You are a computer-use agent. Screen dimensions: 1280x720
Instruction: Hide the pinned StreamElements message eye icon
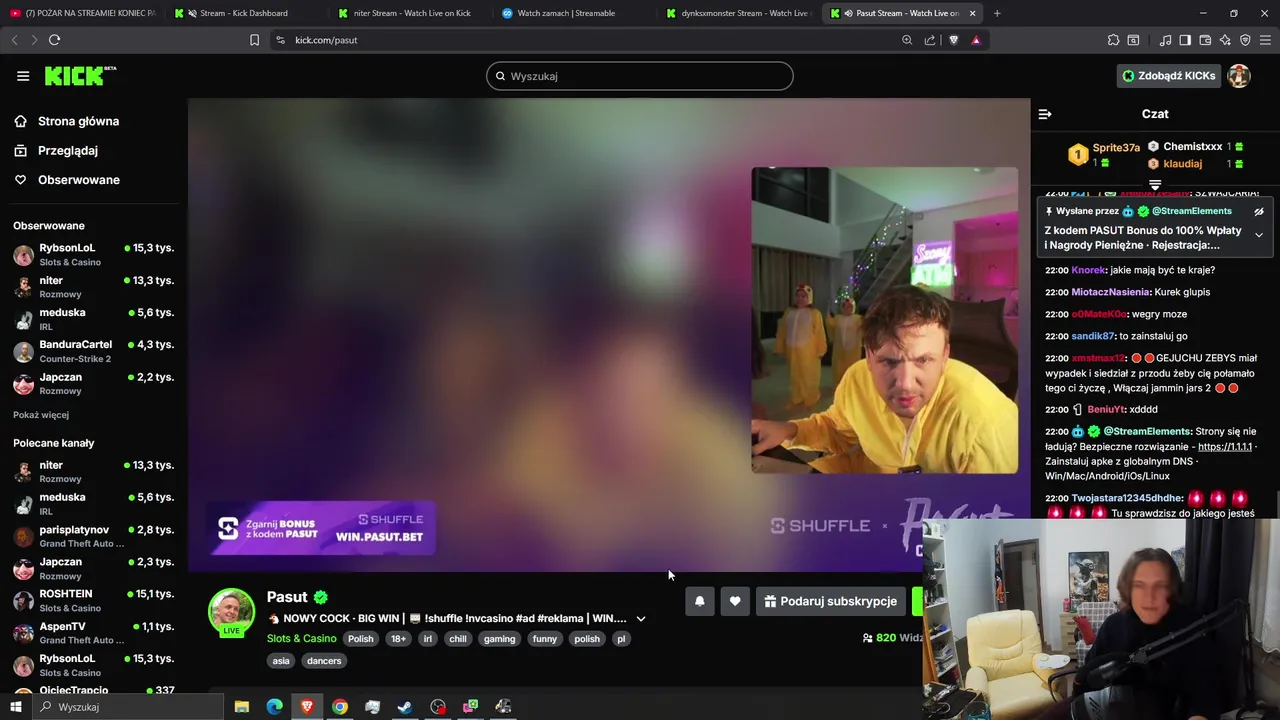[1259, 211]
